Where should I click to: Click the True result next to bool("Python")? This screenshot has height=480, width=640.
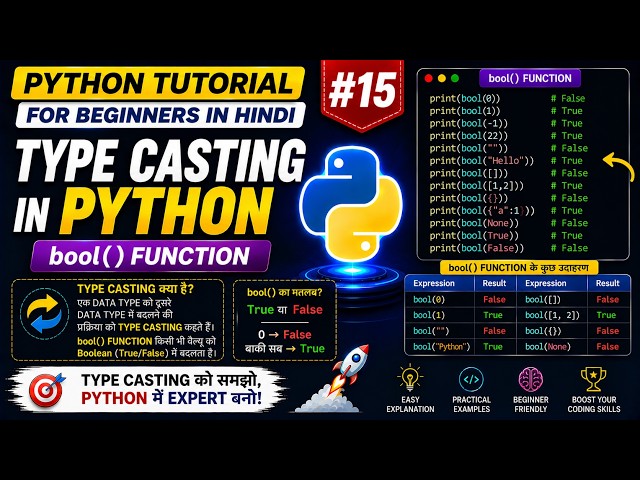click(x=493, y=347)
